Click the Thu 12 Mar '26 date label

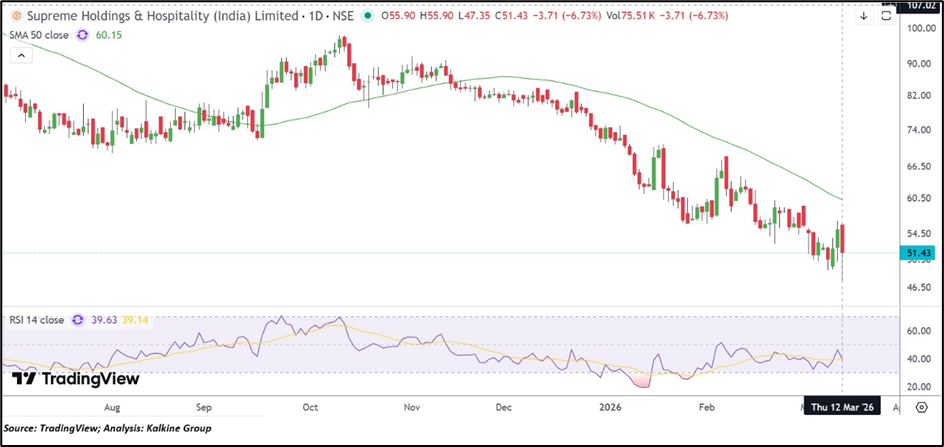pyautogui.click(x=844, y=408)
